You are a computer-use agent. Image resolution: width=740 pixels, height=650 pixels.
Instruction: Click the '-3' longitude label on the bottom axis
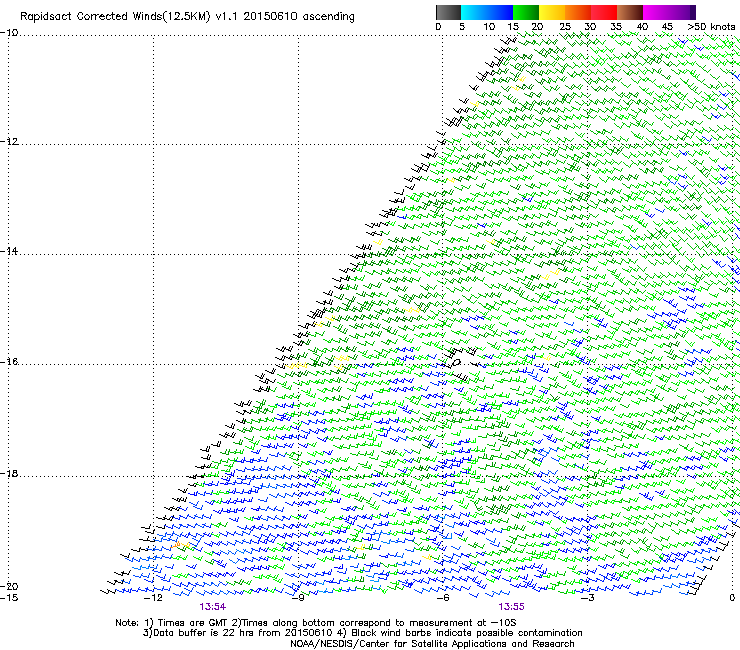[587, 598]
